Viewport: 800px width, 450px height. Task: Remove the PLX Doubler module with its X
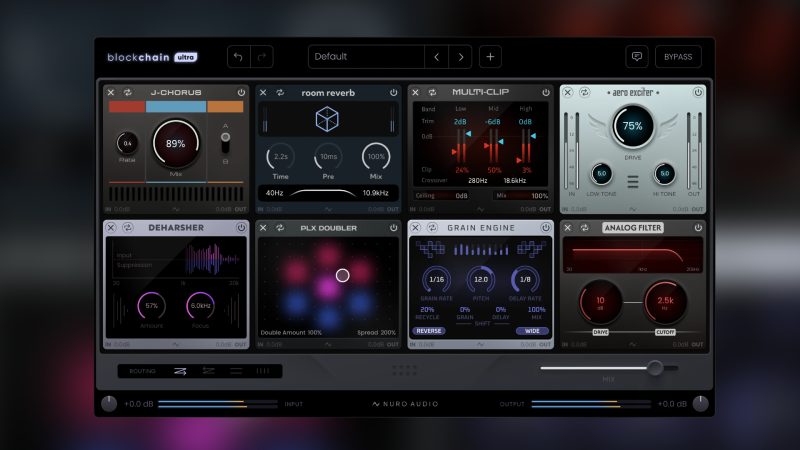click(263, 228)
